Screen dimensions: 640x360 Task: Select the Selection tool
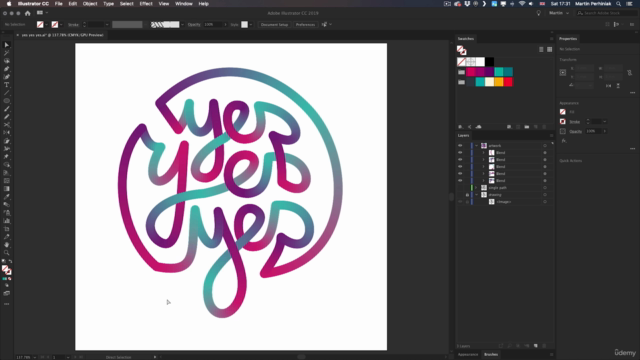pos(7,45)
